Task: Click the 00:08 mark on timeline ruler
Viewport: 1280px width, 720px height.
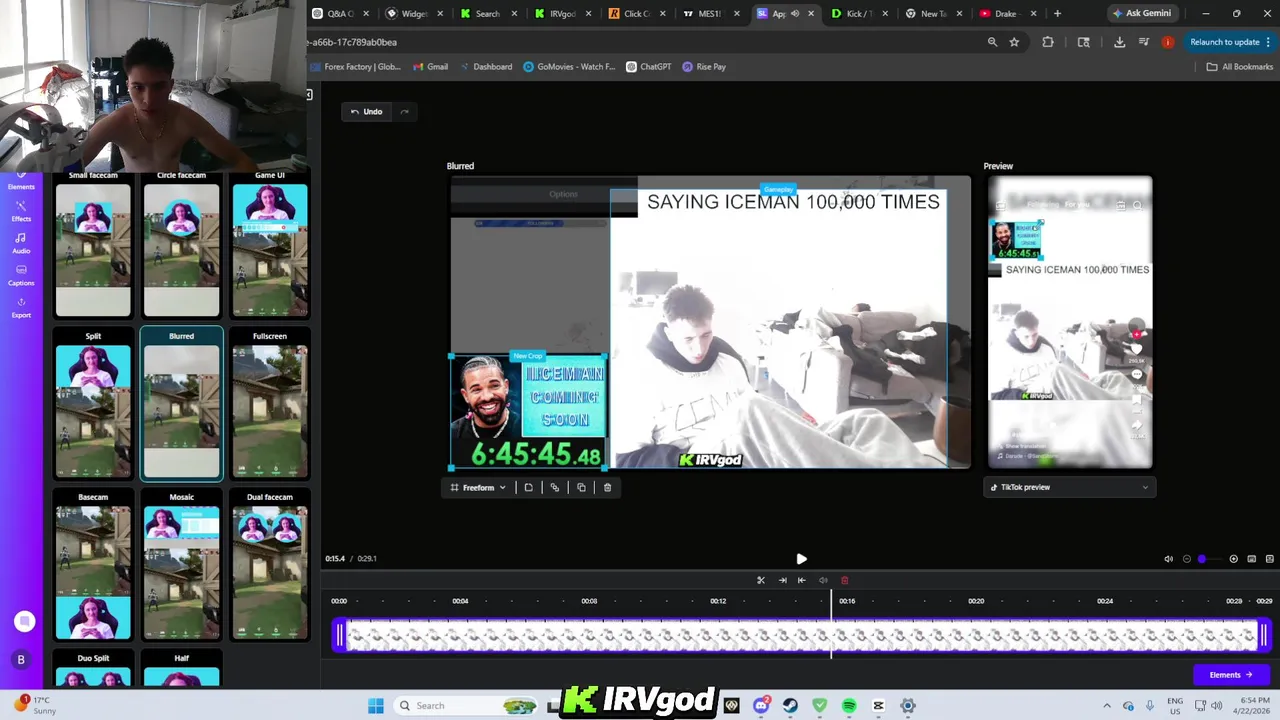Action: 589,601
